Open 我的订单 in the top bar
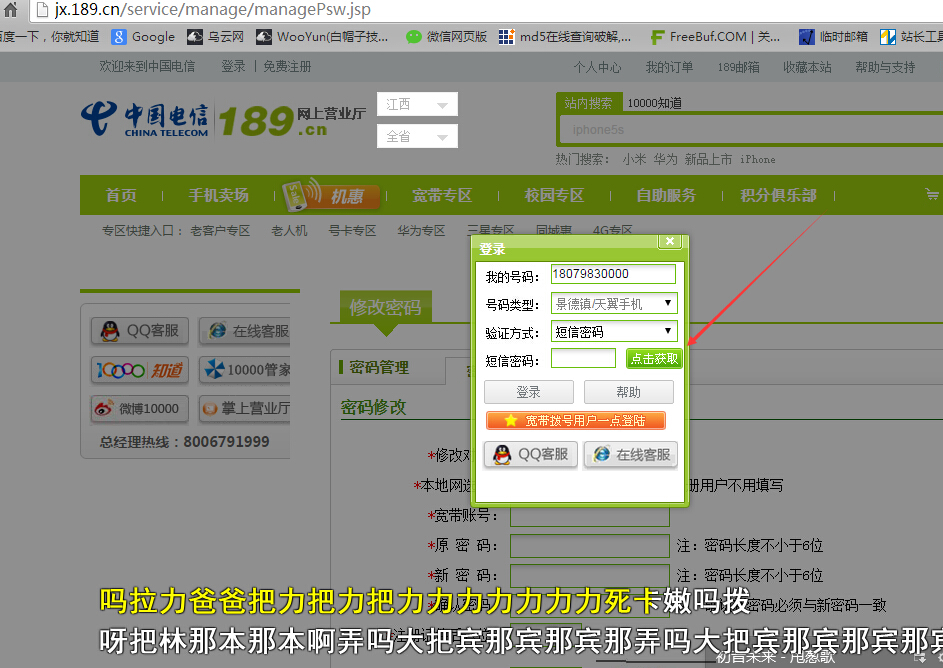The width and height of the screenshot is (943, 668). coord(669,67)
